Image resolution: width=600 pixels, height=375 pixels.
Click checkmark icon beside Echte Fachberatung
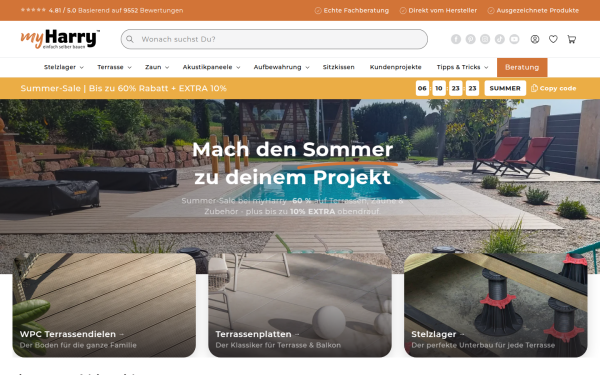(318, 11)
